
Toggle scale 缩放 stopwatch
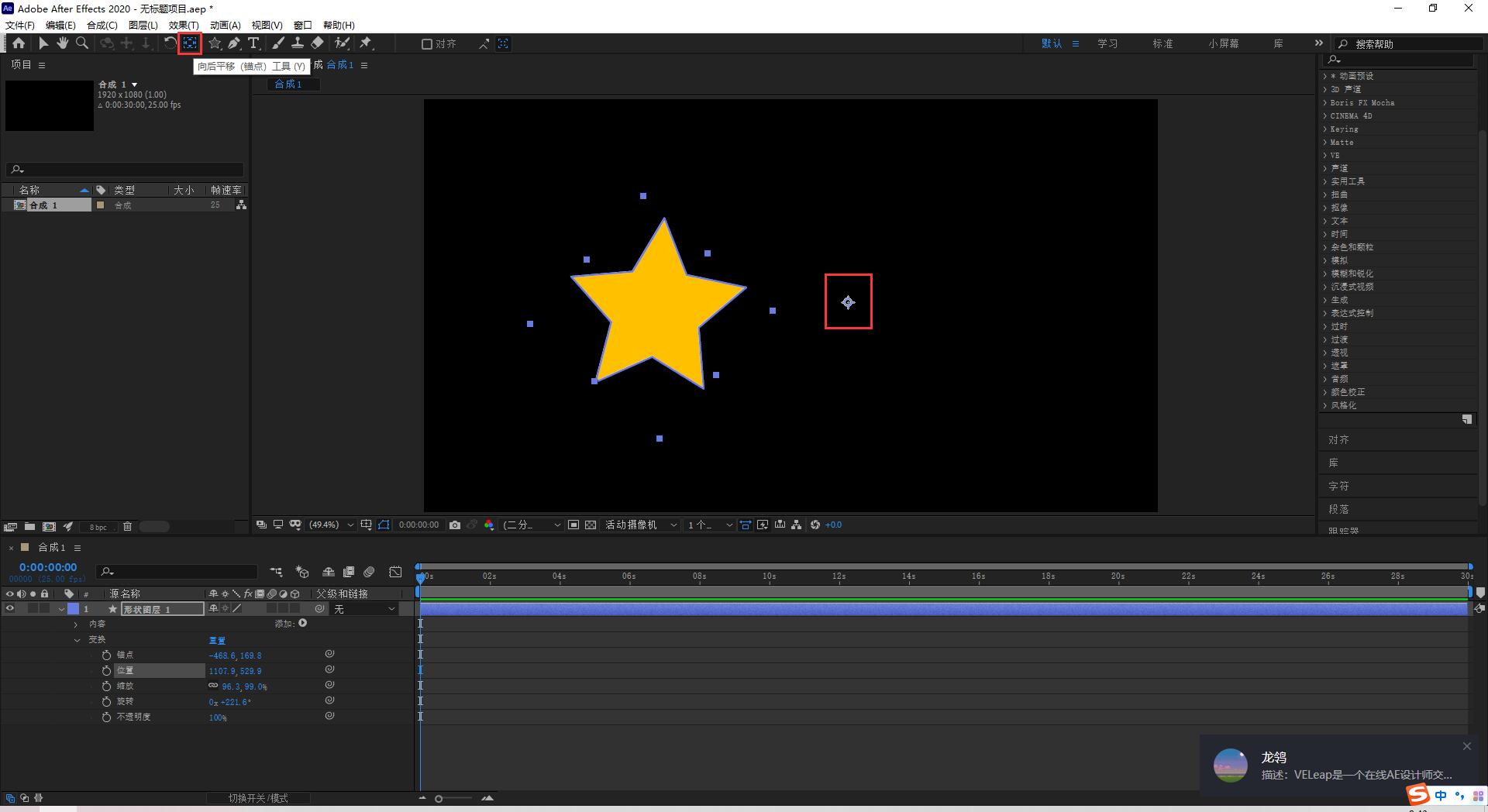(107, 686)
